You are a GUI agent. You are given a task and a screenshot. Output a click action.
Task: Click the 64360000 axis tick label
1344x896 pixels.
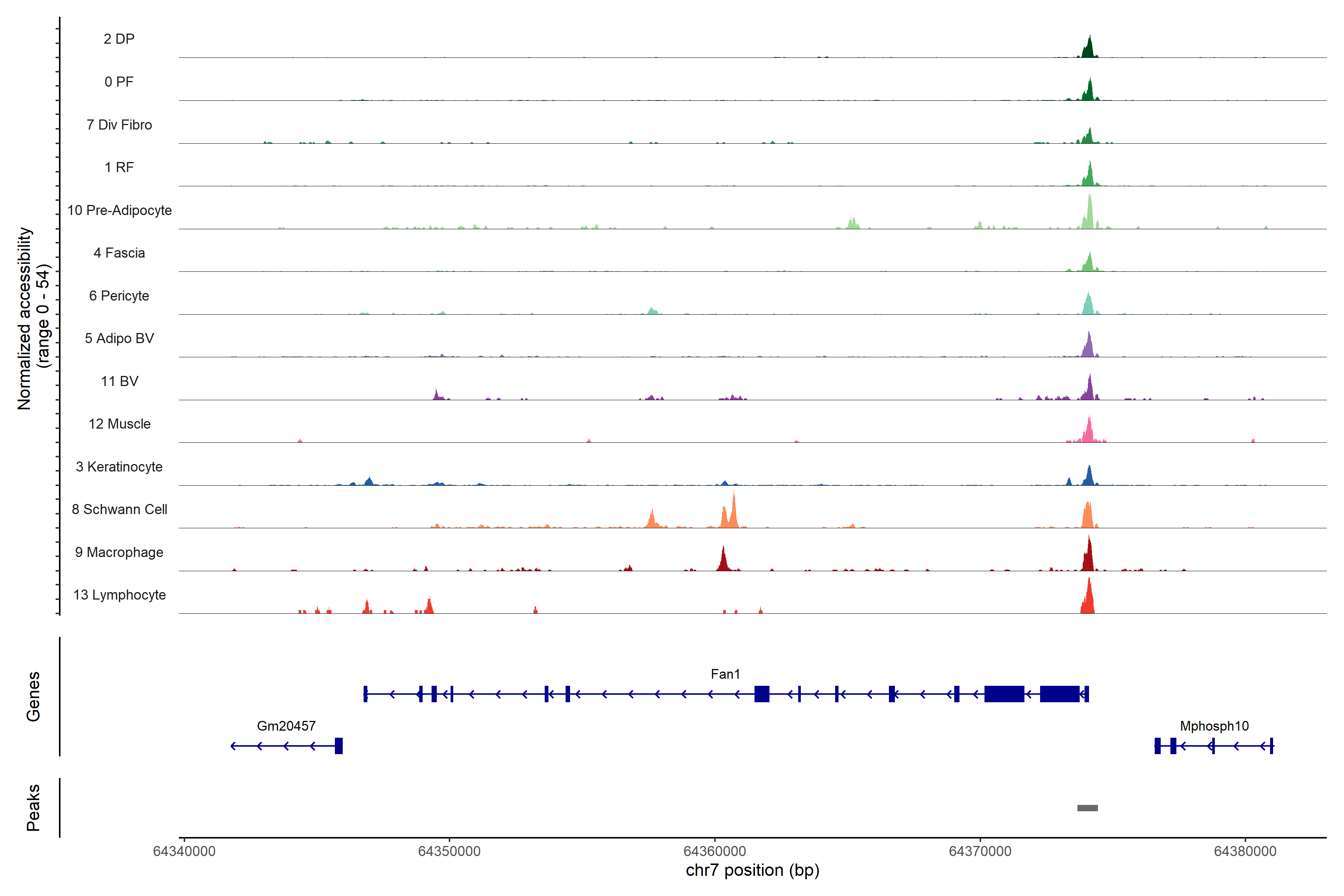[715, 852]
